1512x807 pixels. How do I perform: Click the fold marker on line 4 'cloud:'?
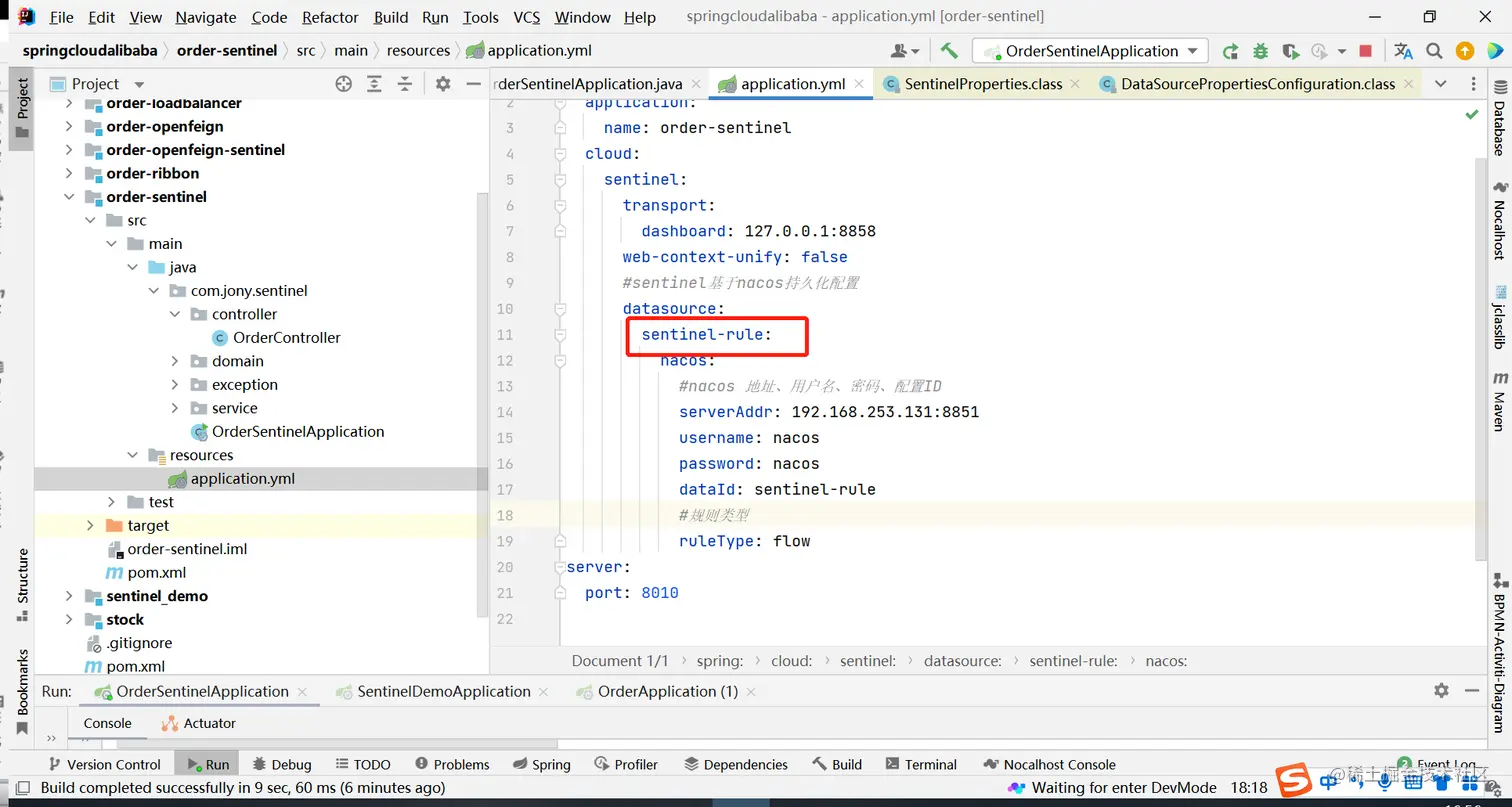pos(560,154)
